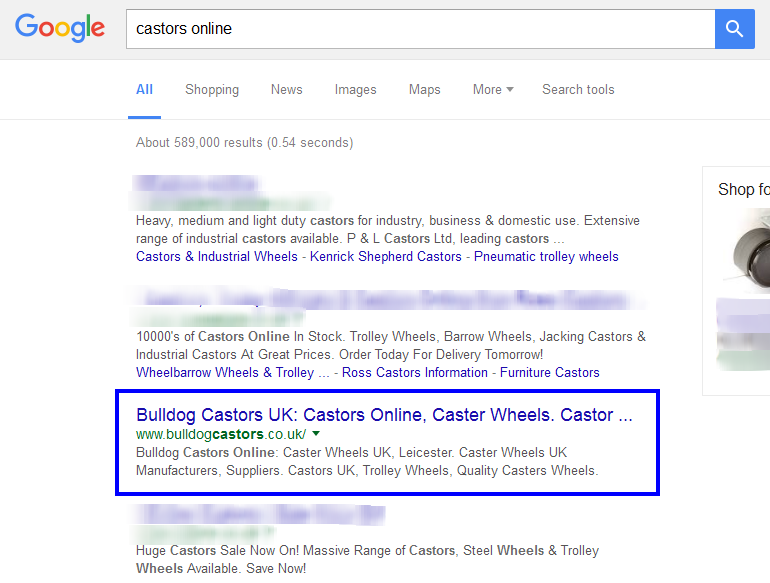Open Kenrick Shepherd Castors sitelink

pos(386,256)
